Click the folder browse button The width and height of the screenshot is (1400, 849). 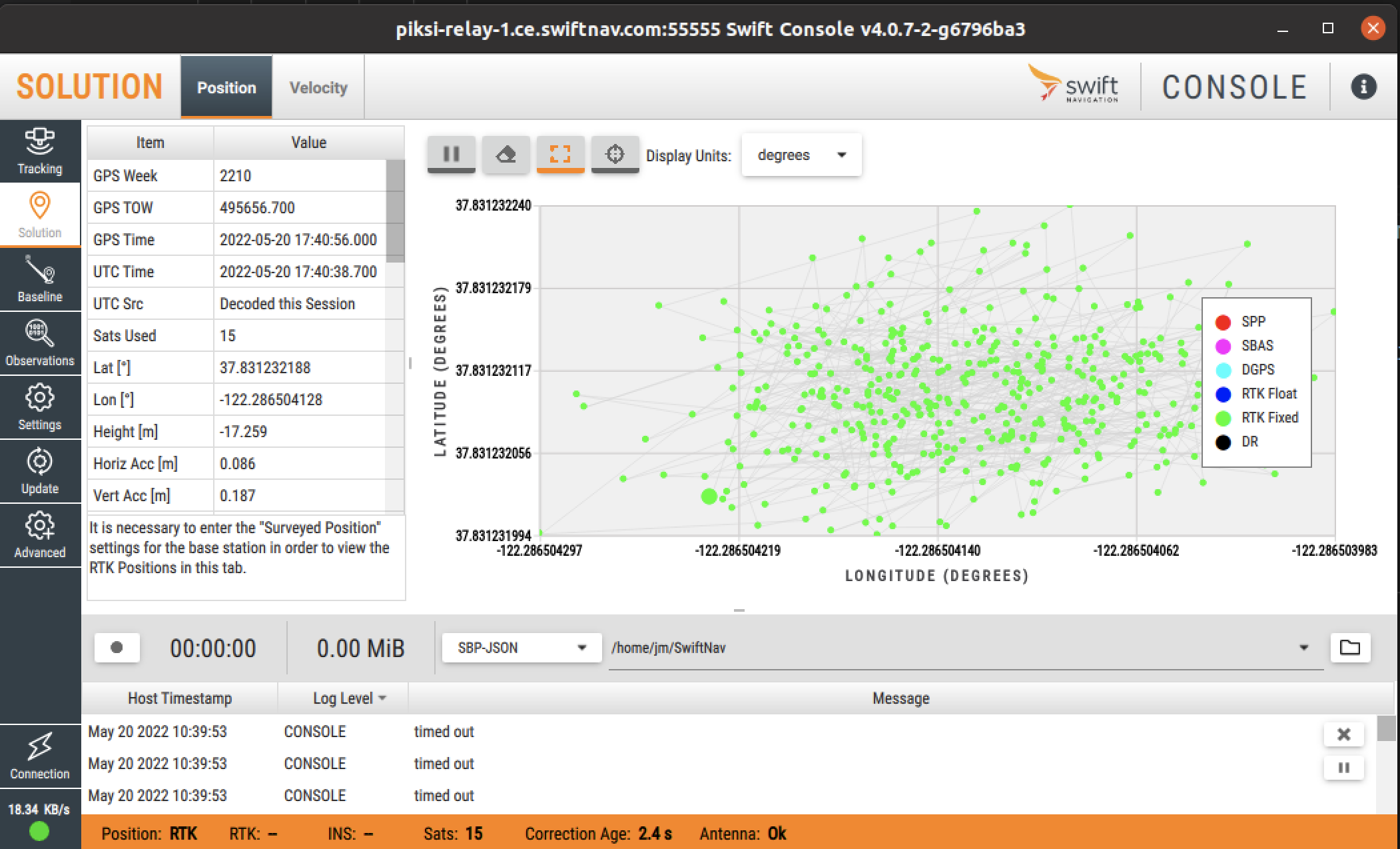pos(1349,648)
